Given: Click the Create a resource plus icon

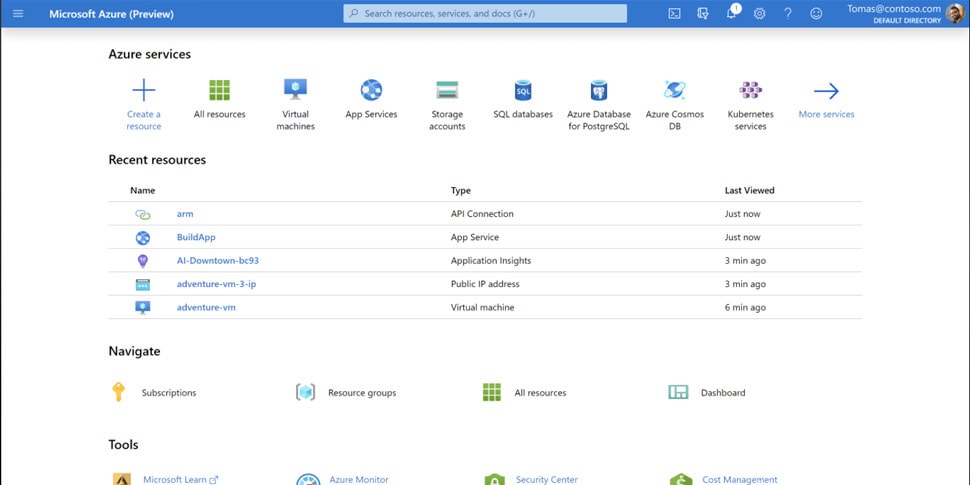Looking at the screenshot, I should click(144, 90).
